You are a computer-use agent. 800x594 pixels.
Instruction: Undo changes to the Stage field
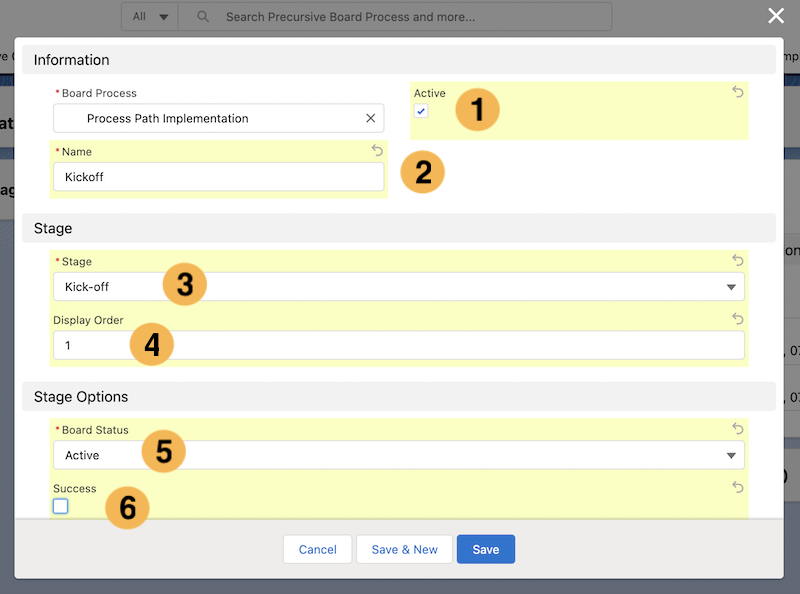tap(737, 260)
